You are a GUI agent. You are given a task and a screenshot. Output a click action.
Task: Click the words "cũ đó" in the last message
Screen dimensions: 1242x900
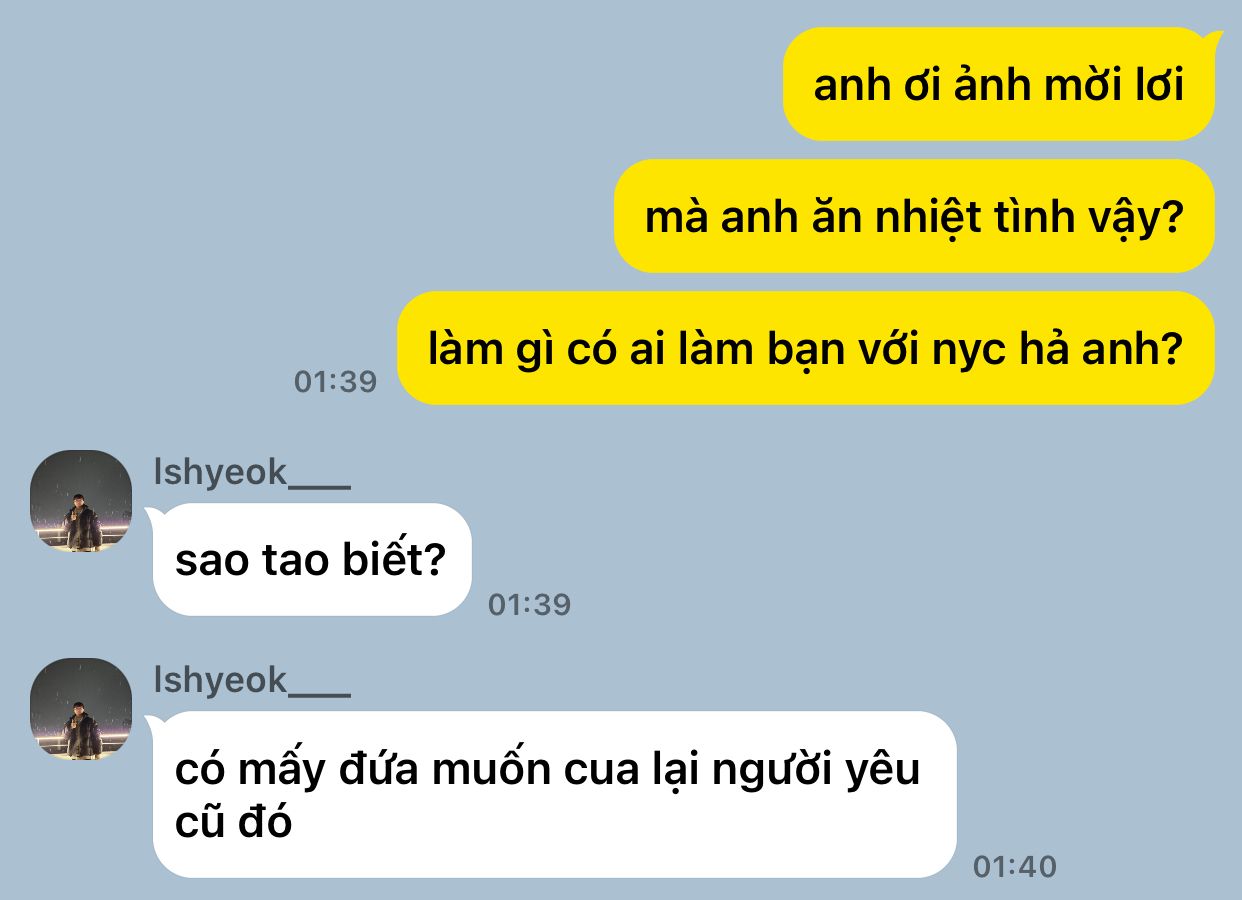[x=234, y=823]
